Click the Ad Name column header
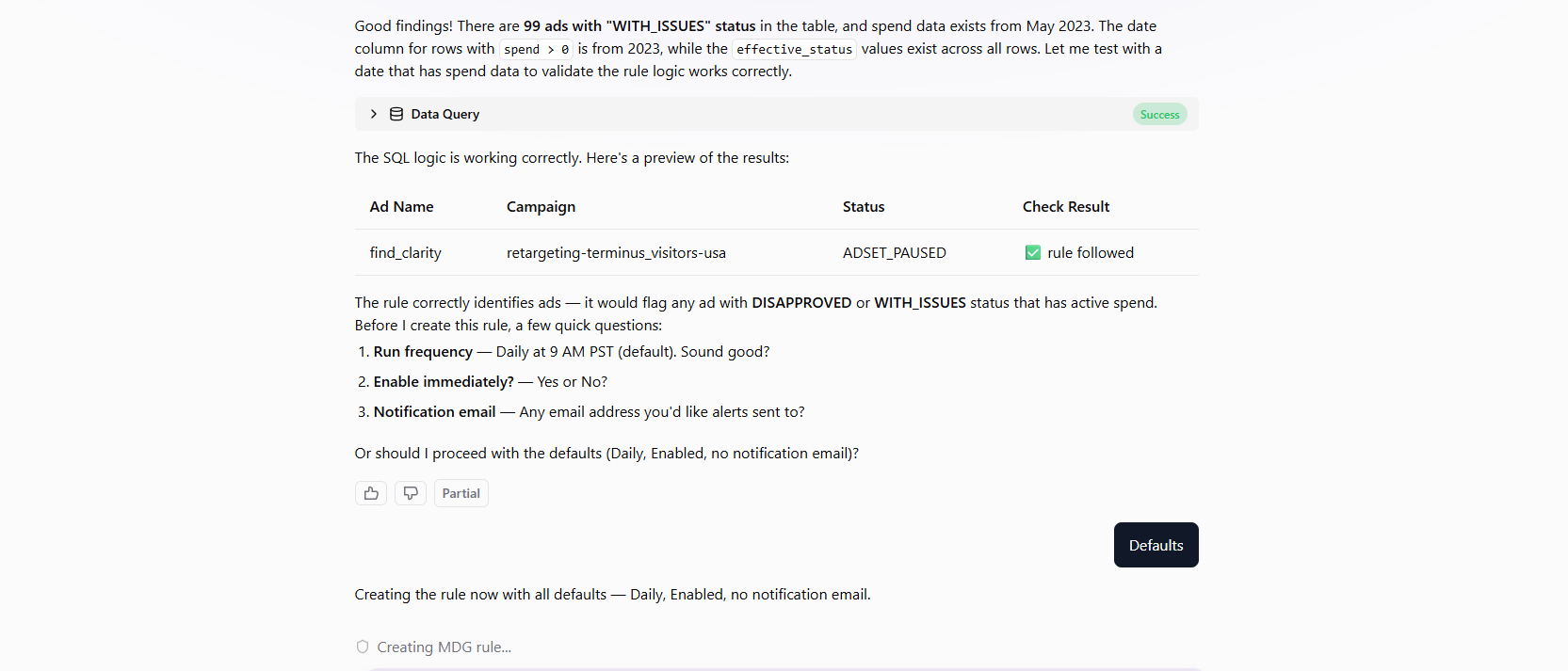Screen dimensions: 1568x671 pos(402,207)
